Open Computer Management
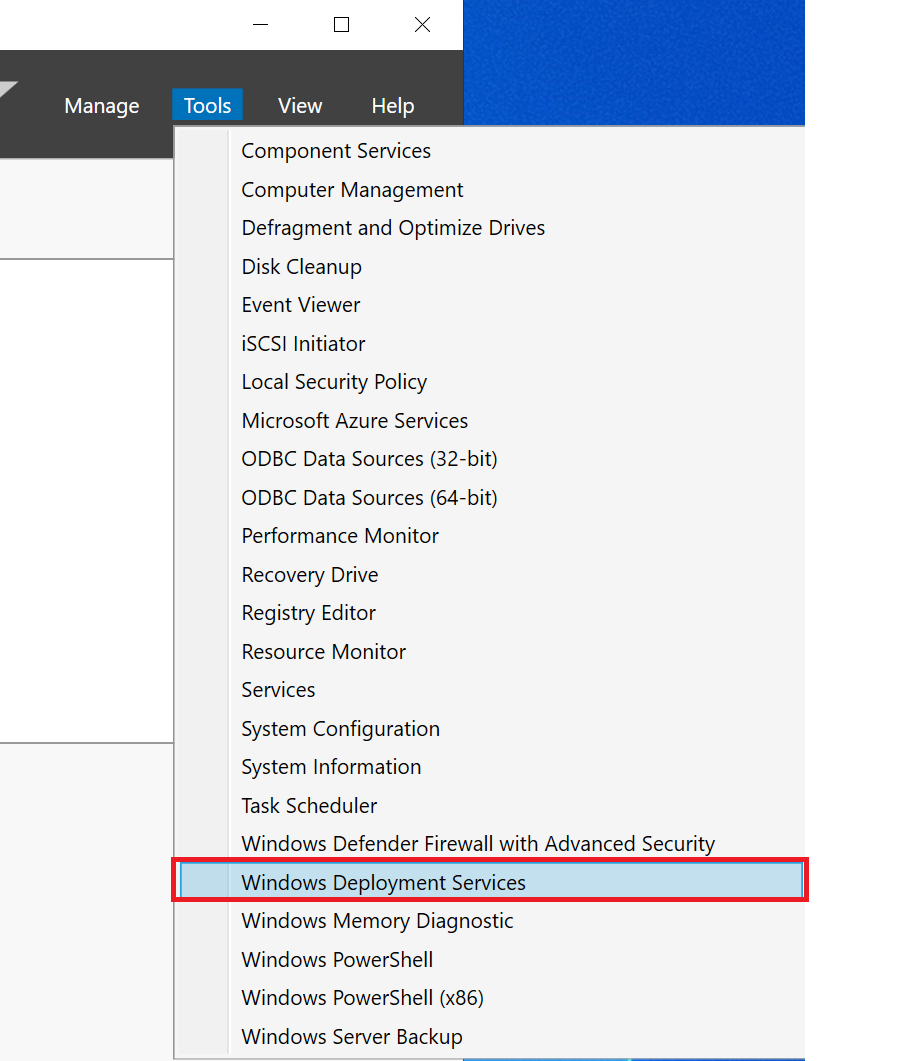 point(352,189)
